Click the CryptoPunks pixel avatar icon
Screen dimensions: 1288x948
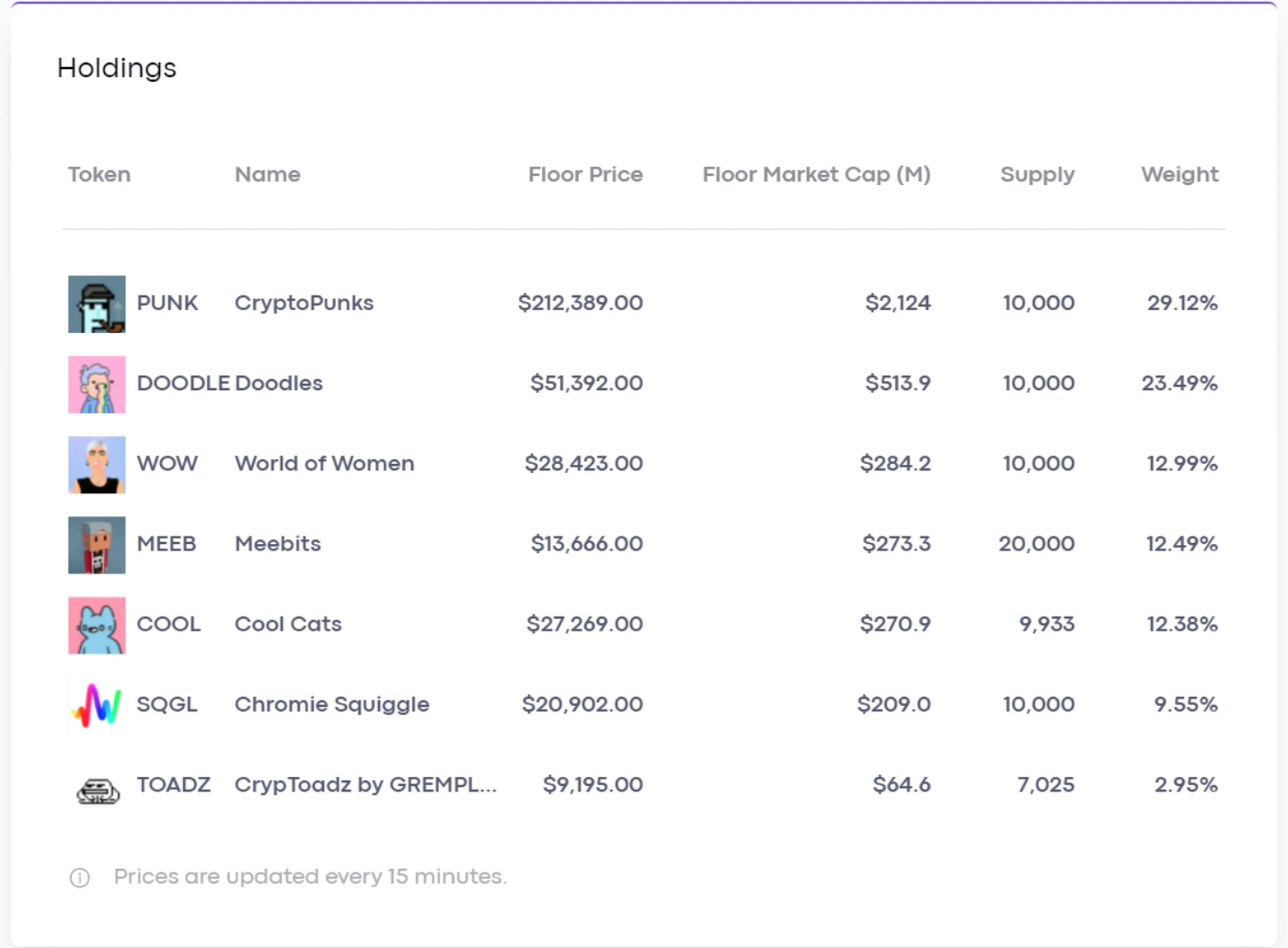(97, 304)
